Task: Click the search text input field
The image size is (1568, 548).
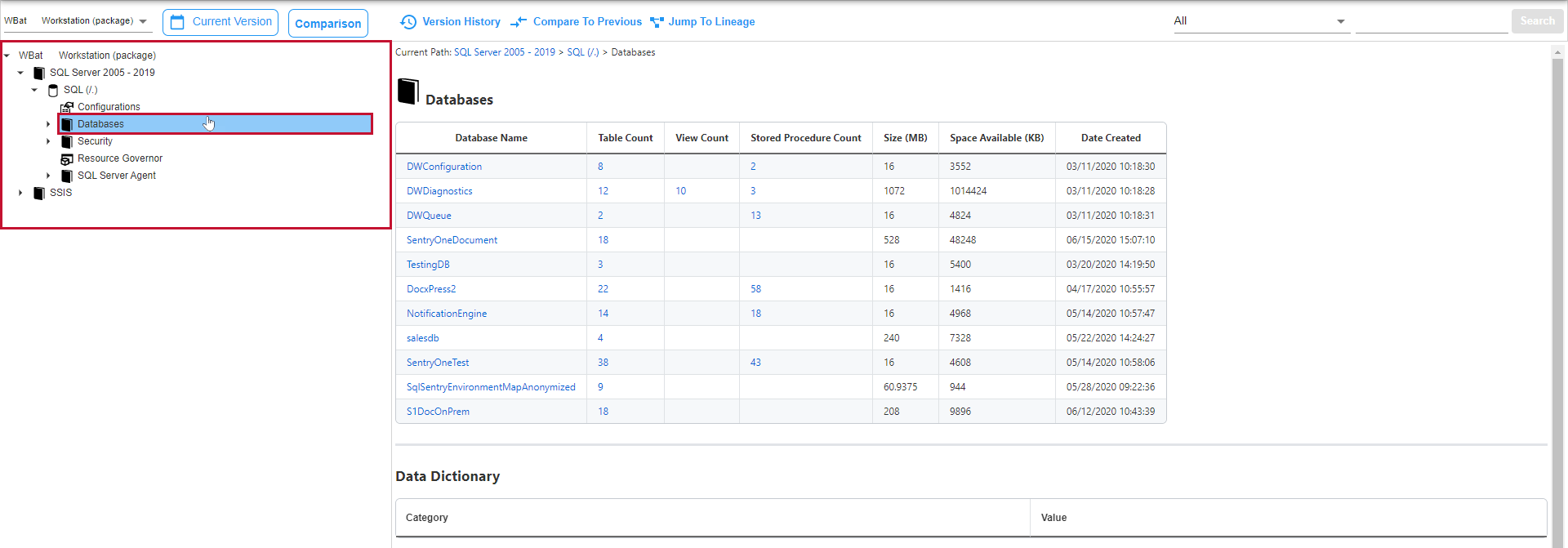Action: point(1432,21)
